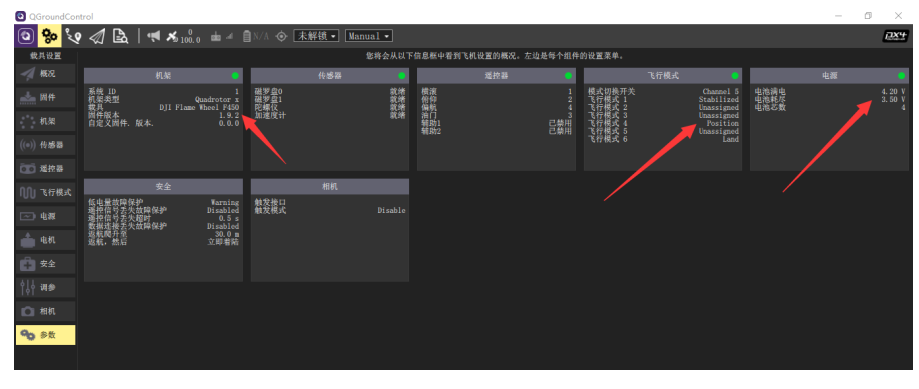
Task: Click the QGroundControl title bar icon
Action: pos(20,16)
